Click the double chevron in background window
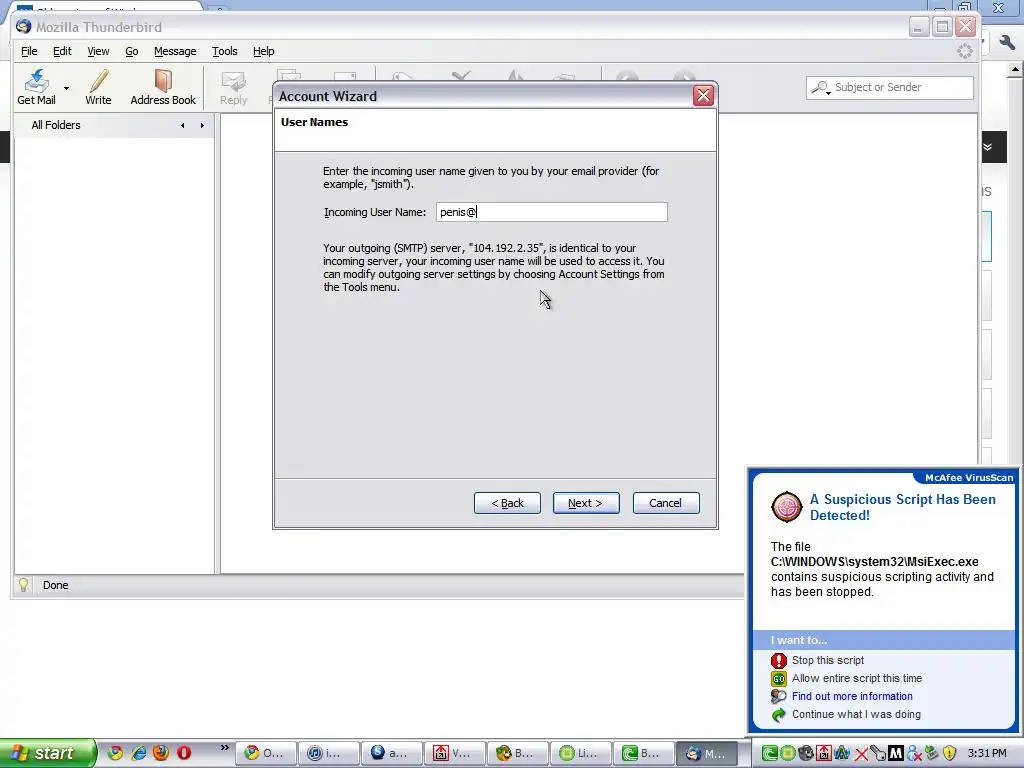Image resolution: width=1024 pixels, height=768 pixels. (x=987, y=147)
